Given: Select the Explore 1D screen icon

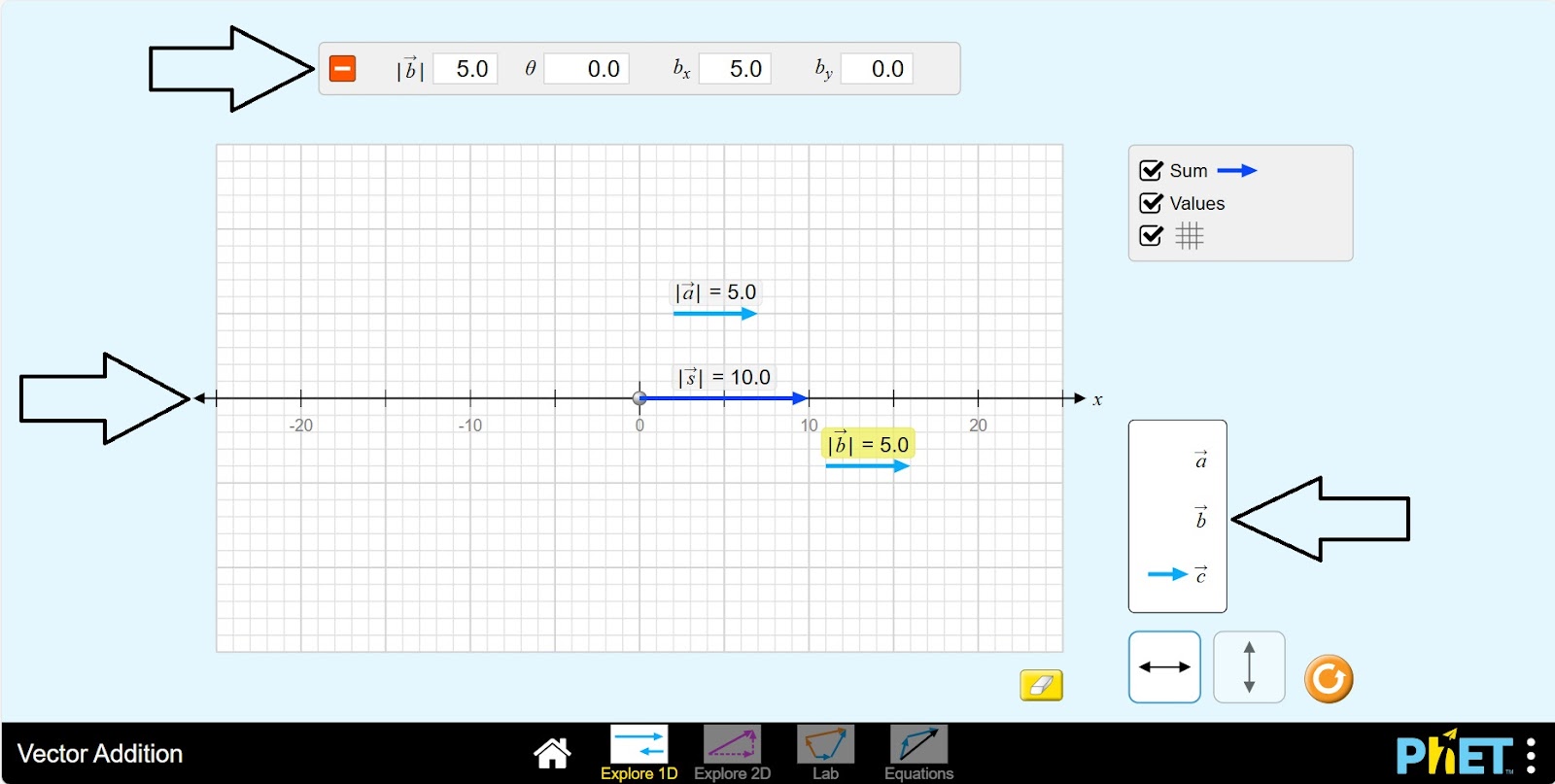Looking at the screenshot, I should pyautogui.click(x=639, y=746).
